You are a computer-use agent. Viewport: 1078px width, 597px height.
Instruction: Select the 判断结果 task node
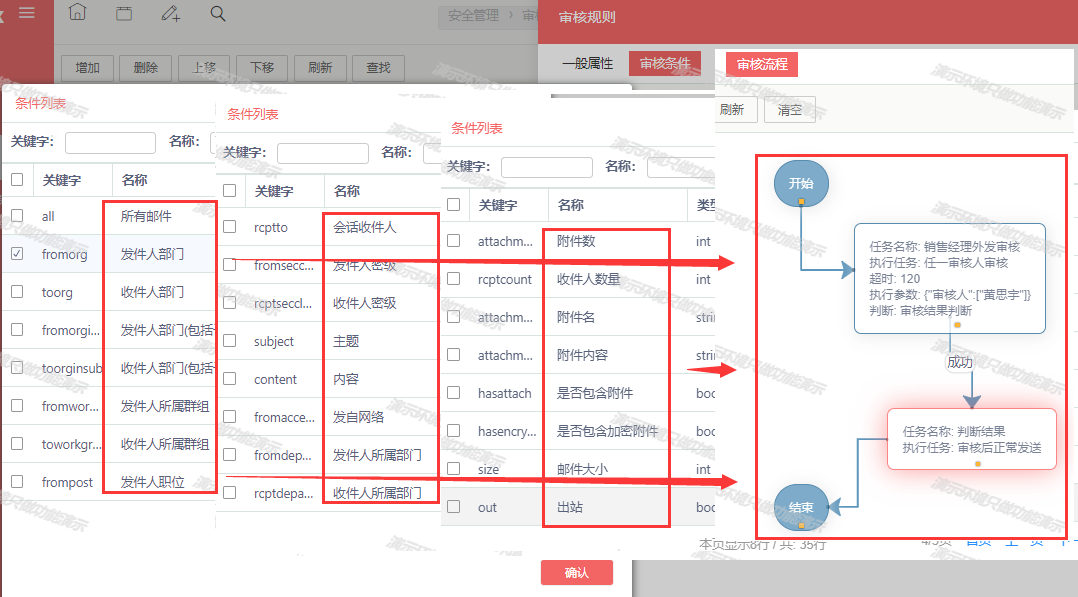(x=971, y=439)
